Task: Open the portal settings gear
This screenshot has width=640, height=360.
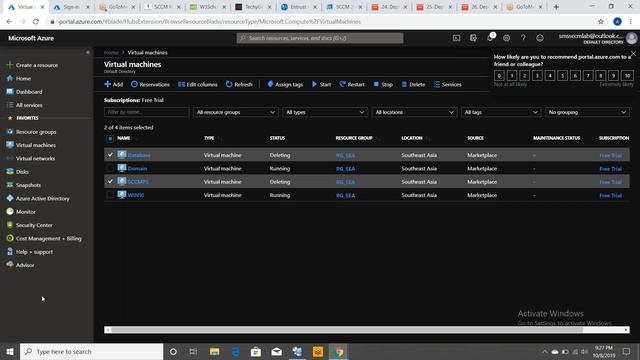Action: 507,38
